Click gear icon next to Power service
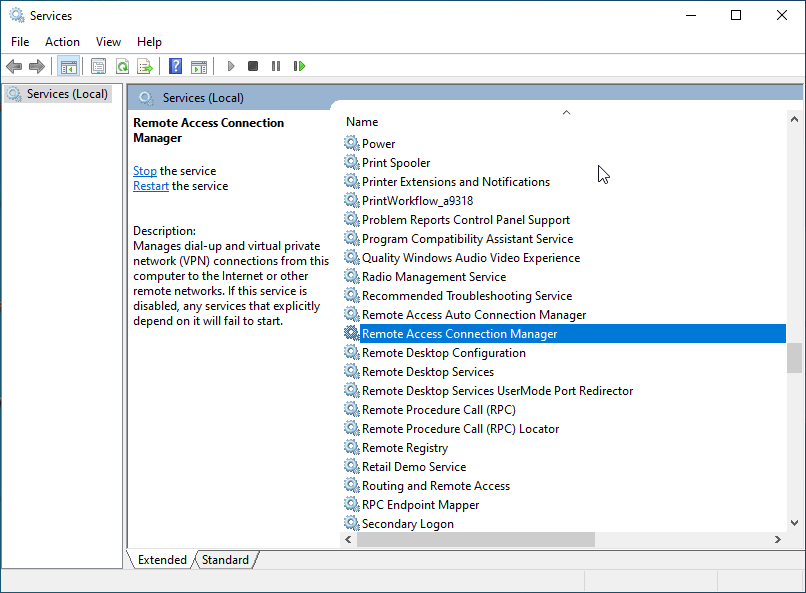 [x=352, y=143]
